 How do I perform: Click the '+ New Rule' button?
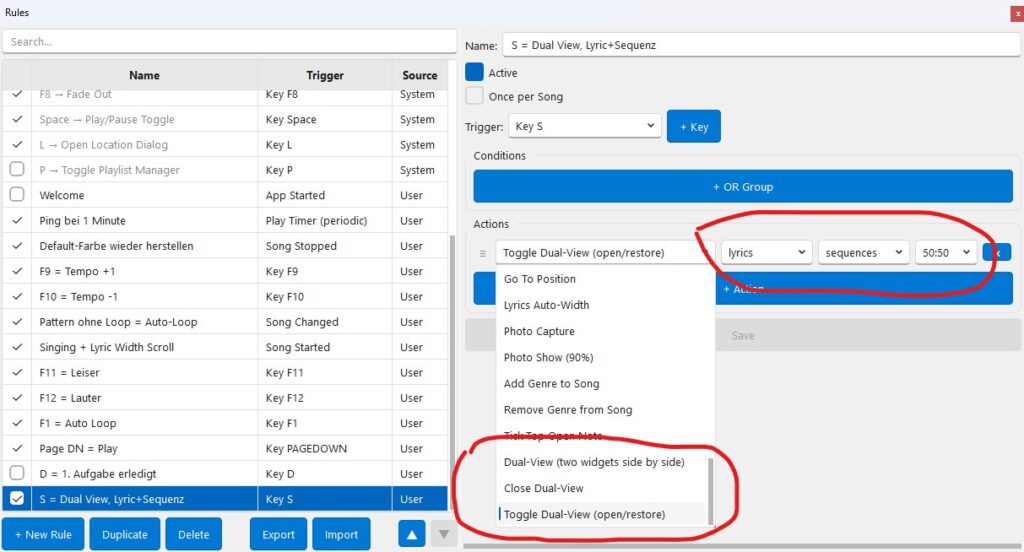tap(43, 534)
